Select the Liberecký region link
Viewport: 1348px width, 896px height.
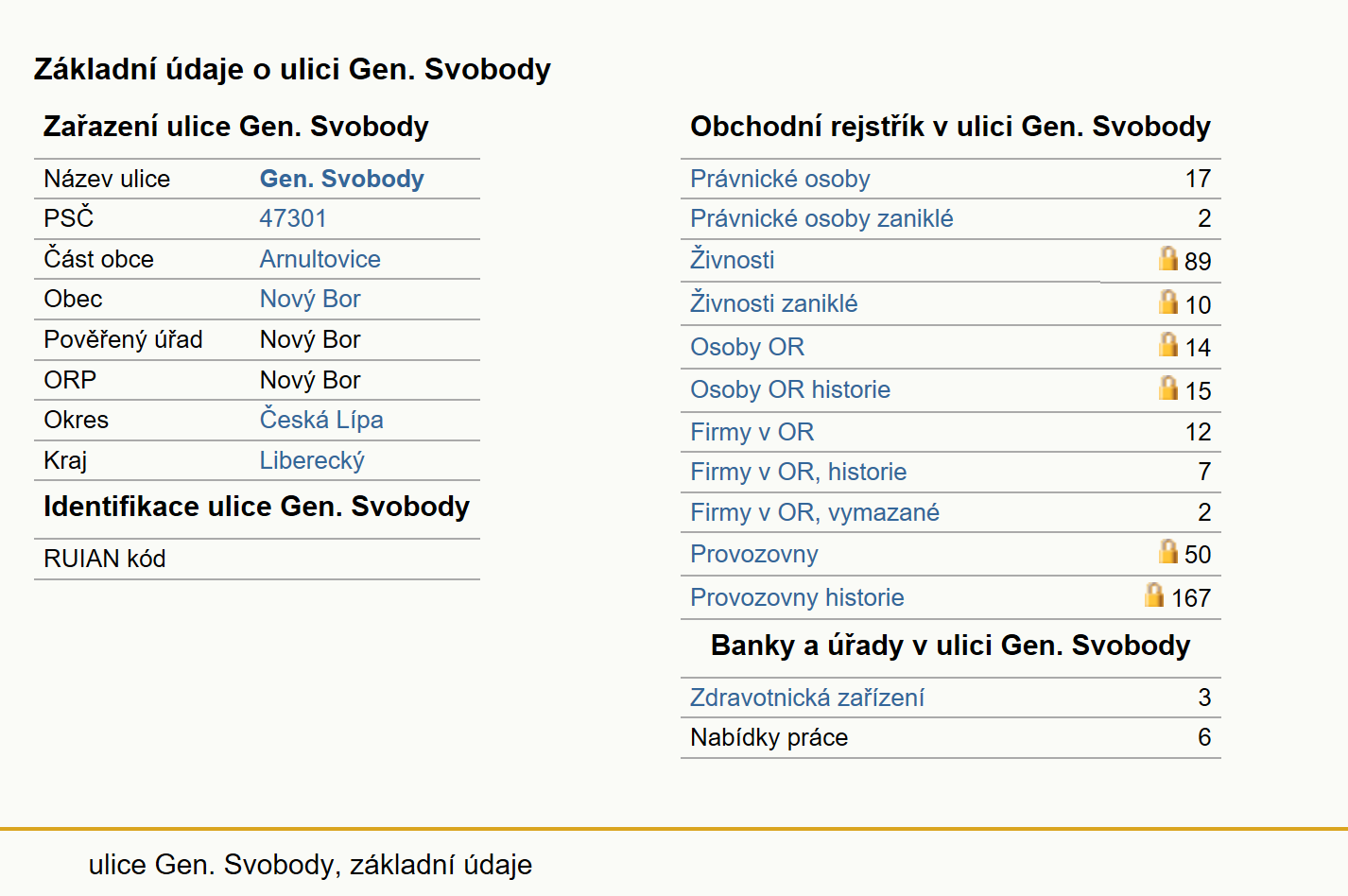click(x=312, y=460)
